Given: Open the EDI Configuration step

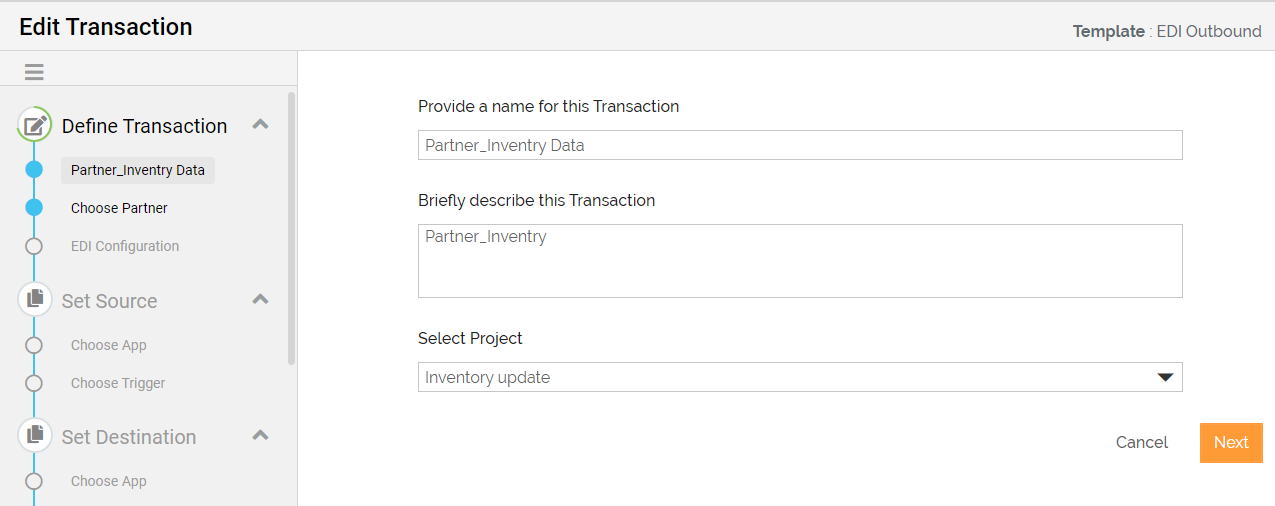Looking at the screenshot, I should click(125, 246).
